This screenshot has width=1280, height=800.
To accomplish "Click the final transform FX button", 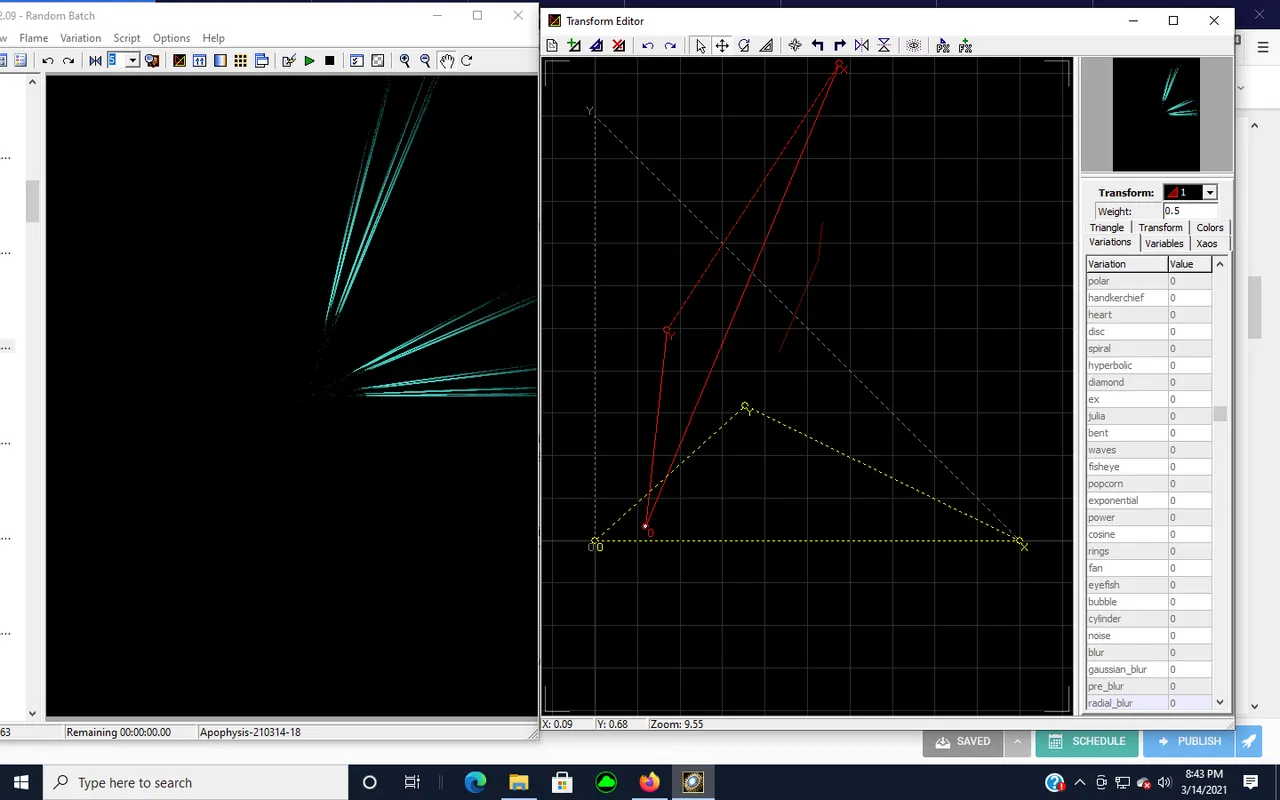I will (965, 46).
